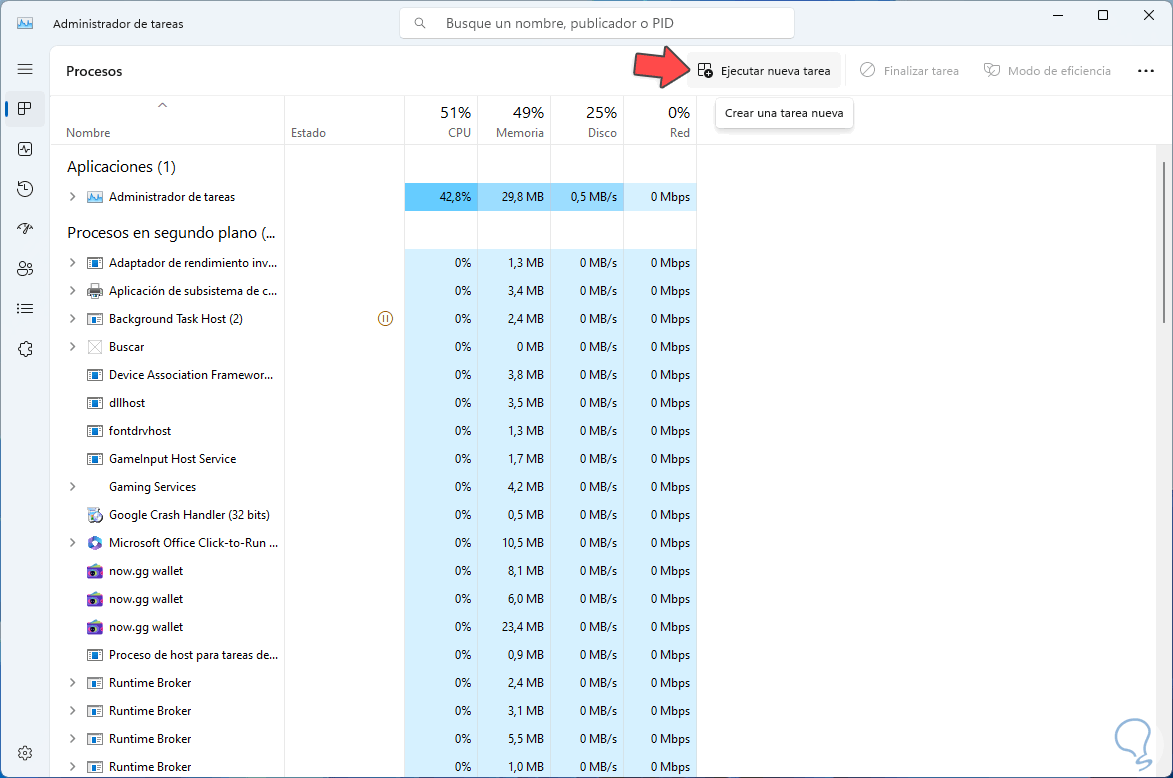This screenshot has width=1173, height=778.
Task: Click the Proceso de host para tareas icon
Action: (95, 655)
